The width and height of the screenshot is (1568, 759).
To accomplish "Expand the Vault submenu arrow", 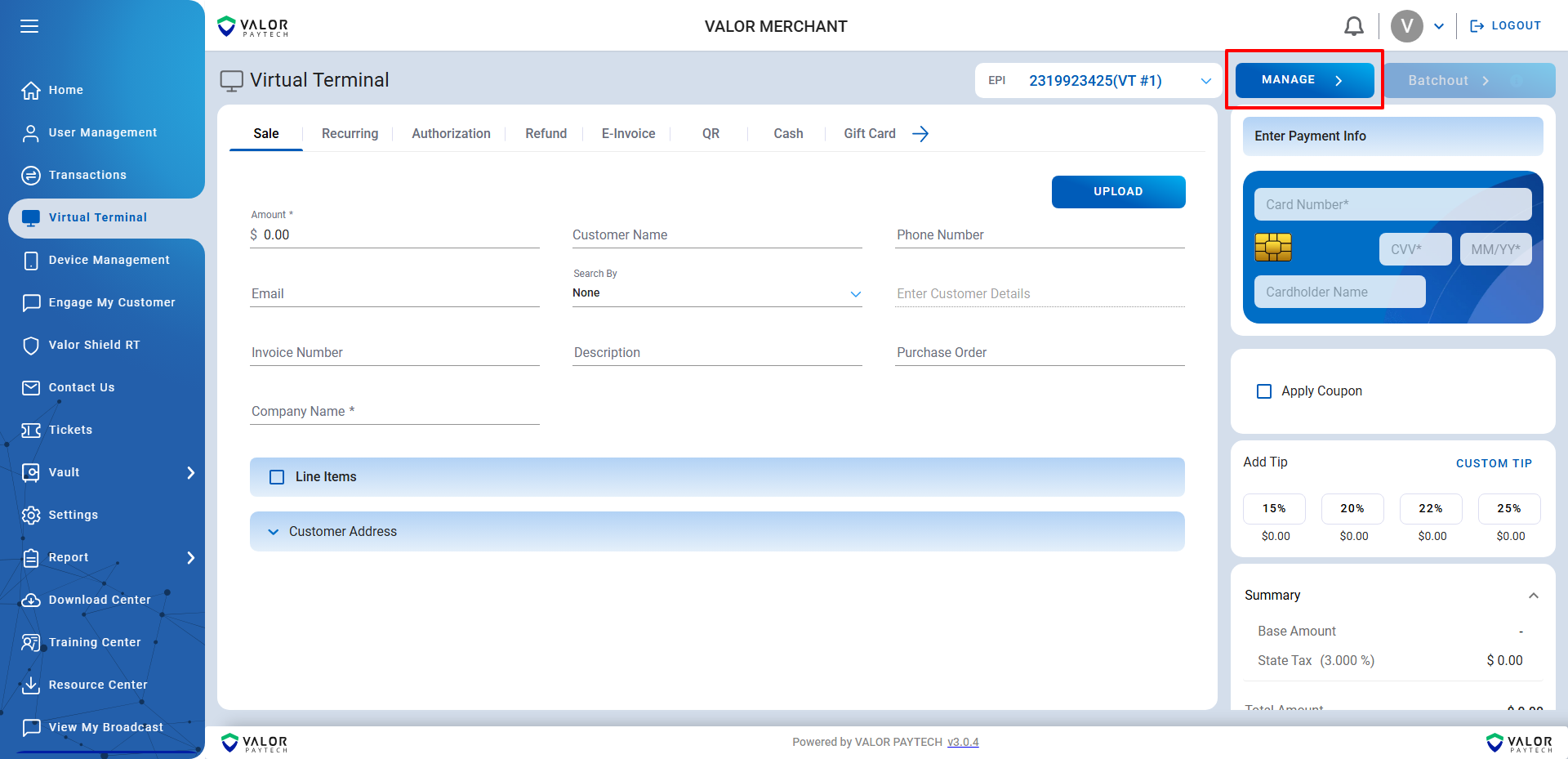I will [191, 473].
